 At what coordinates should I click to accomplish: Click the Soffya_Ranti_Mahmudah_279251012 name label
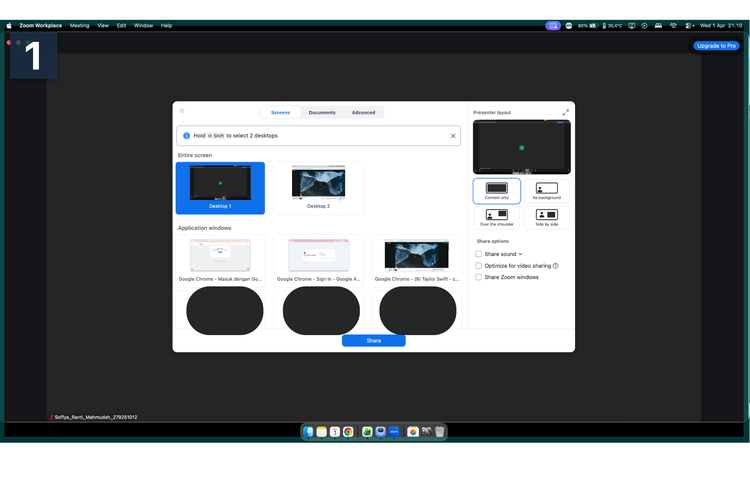click(96, 417)
